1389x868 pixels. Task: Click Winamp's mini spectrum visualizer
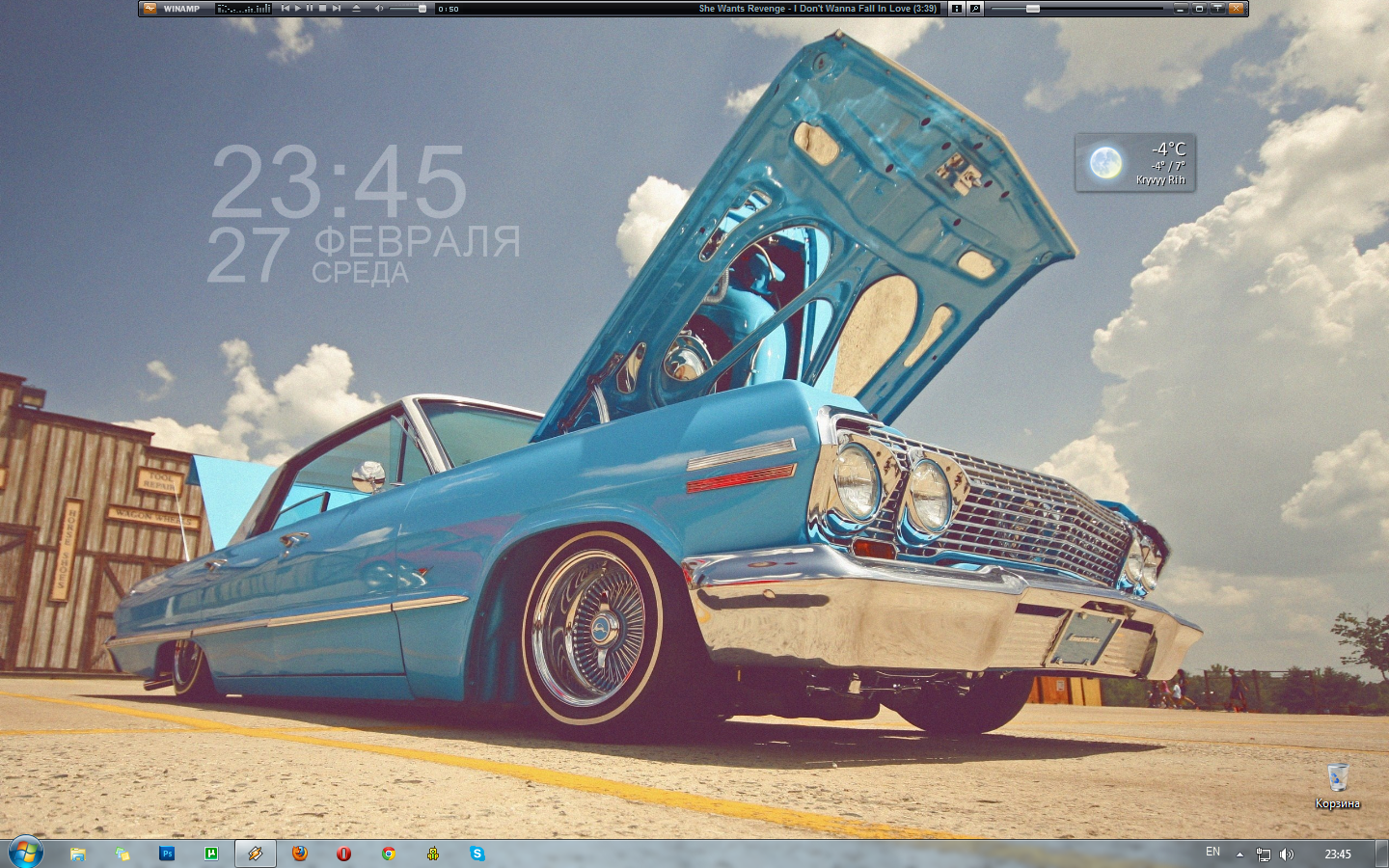[243, 9]
